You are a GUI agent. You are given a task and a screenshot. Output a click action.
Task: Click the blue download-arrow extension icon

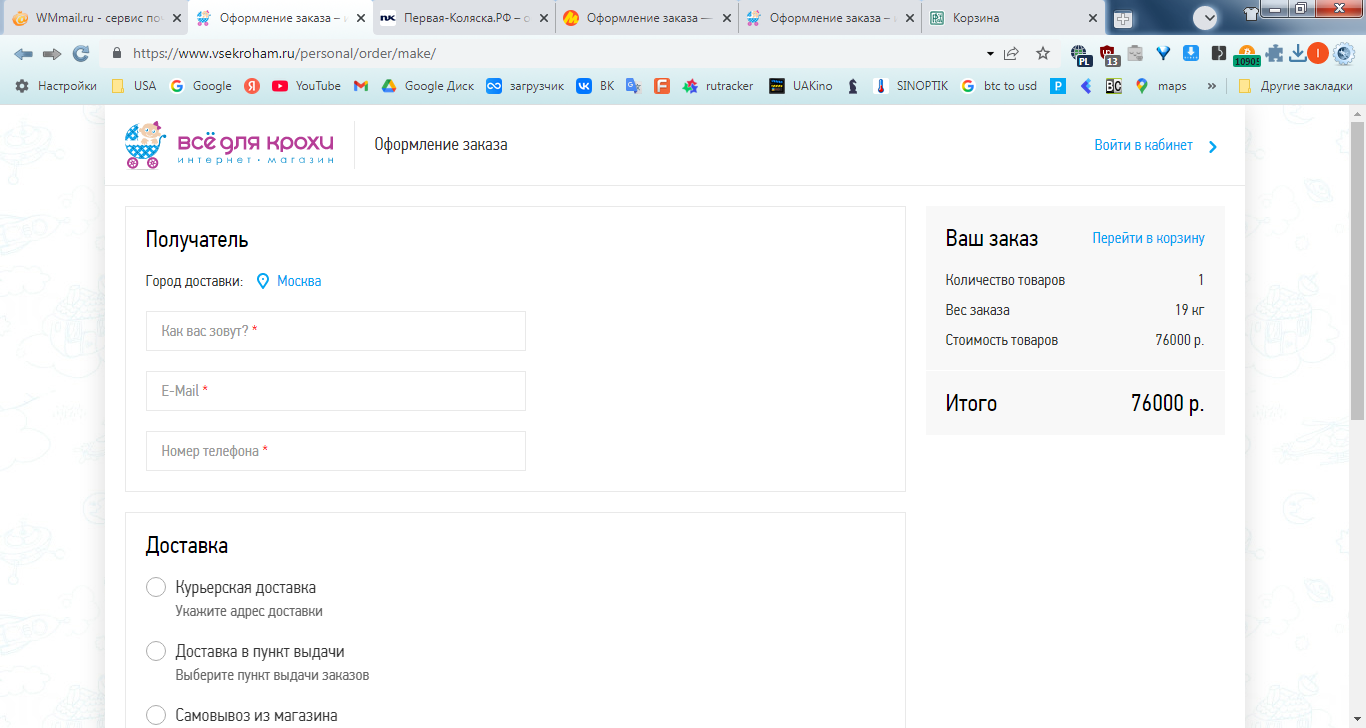coord(1191,53)
